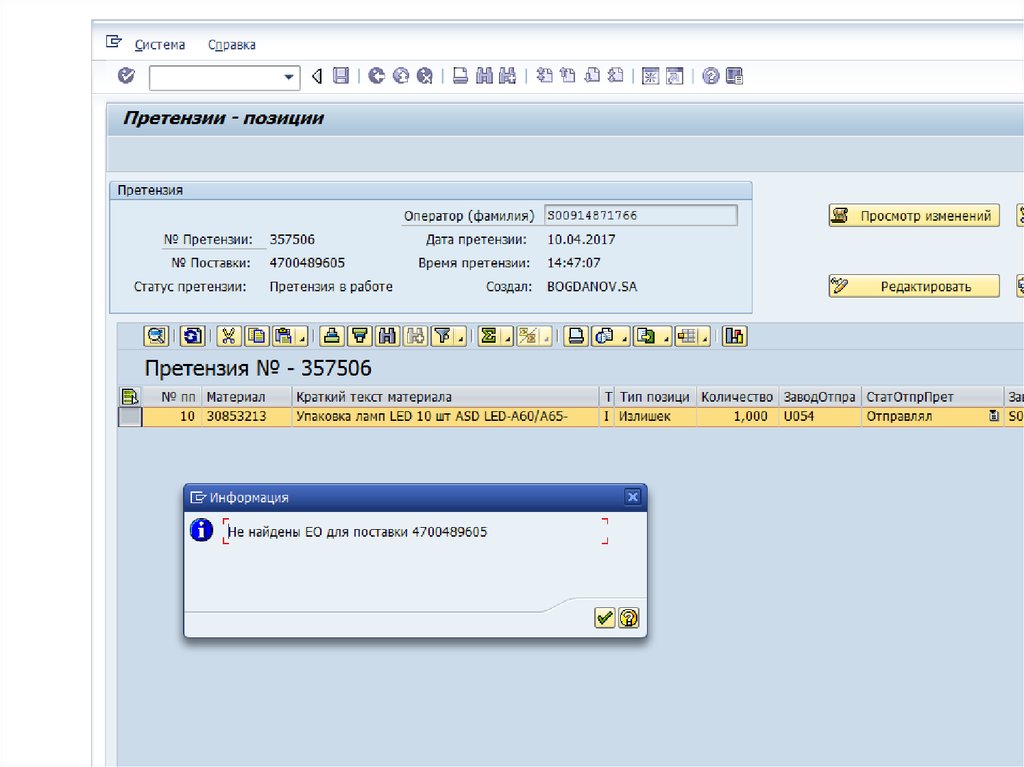
Task: Open the Sum (Σ) dropdown arrow in the table toolbar
Action: 507,339
